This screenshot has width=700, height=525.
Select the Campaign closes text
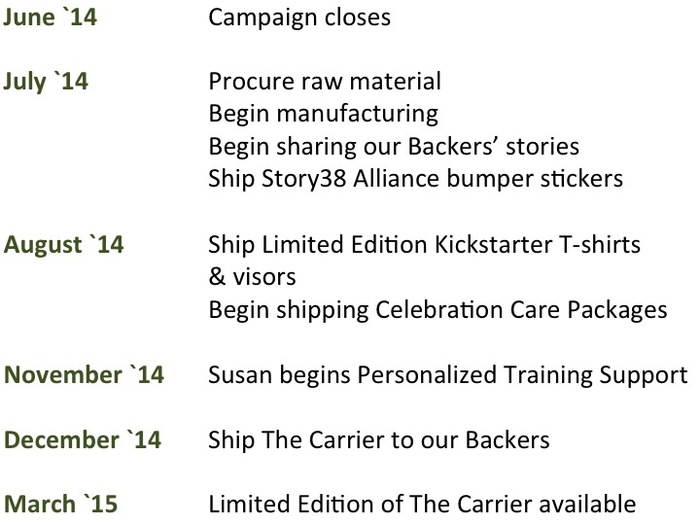299,19
